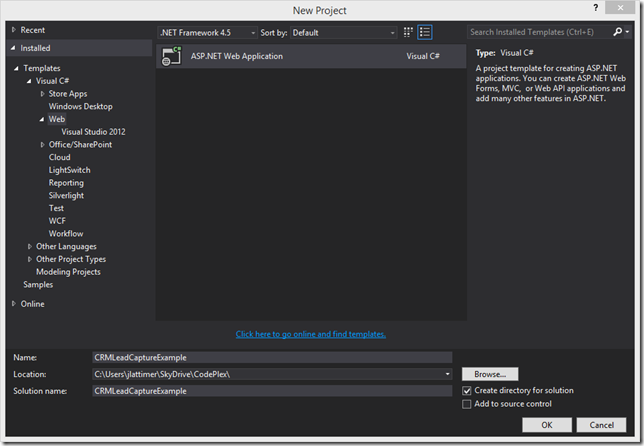The height and width of the screenshot is (446, 644).
Task: Open the Sort by Default dropdown
Action: pyautogui.click(x=343, y=32)
